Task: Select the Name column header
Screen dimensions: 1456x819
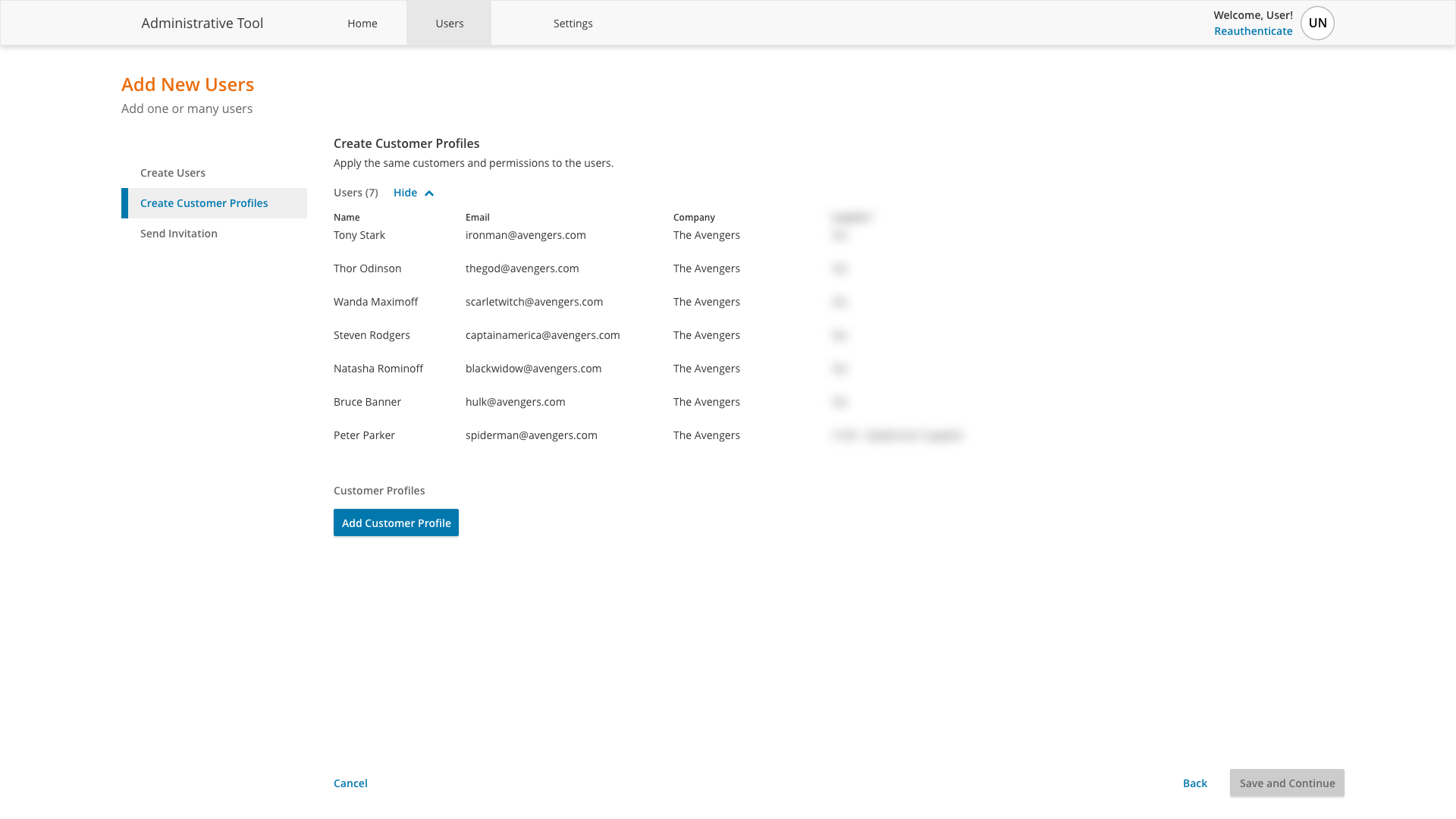Action: click(x=347, y=217)
